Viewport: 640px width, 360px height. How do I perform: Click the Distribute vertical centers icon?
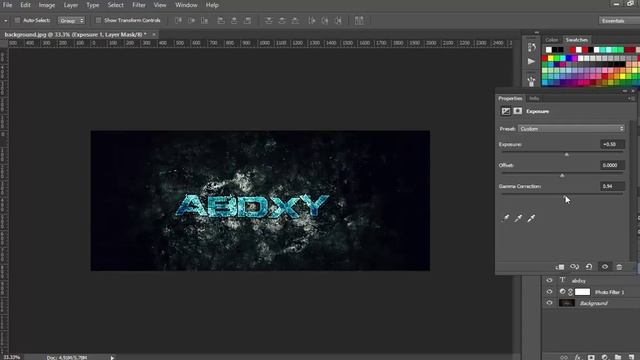click(282, 20)
